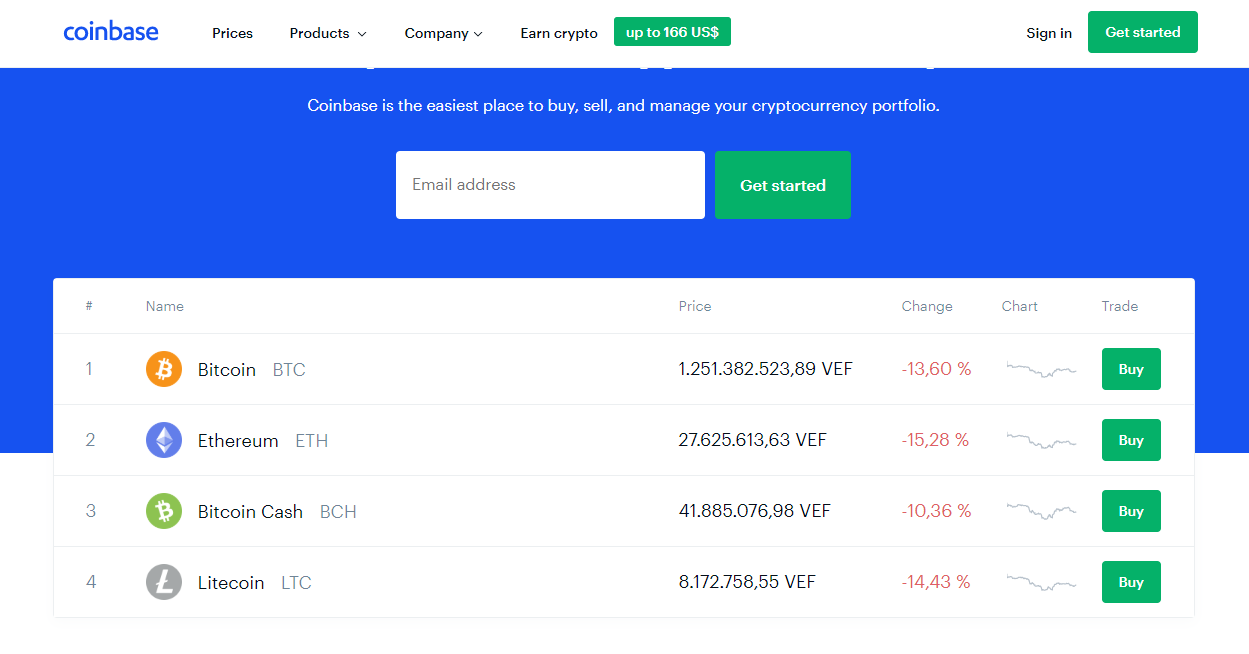Buy Bitcoin using its Buy button

1131,369
